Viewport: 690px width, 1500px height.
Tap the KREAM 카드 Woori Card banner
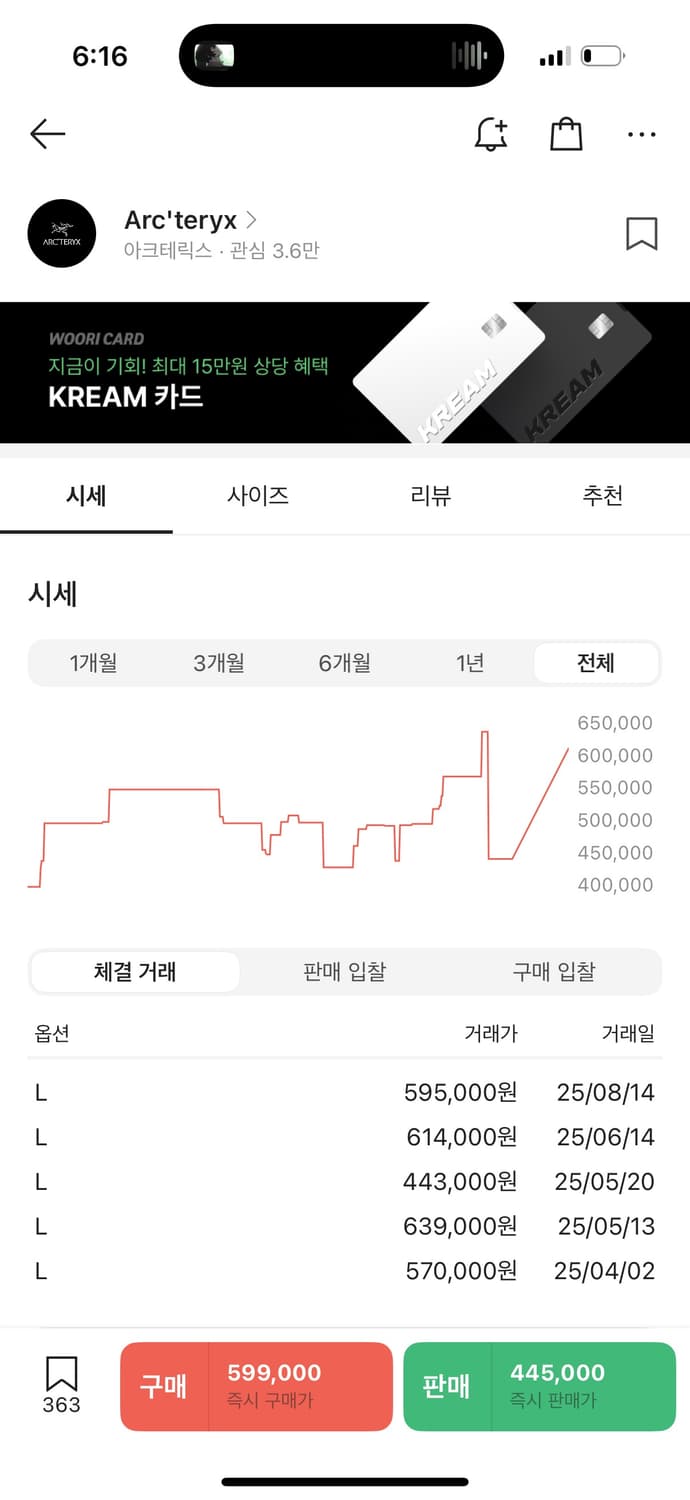point(345,373)
